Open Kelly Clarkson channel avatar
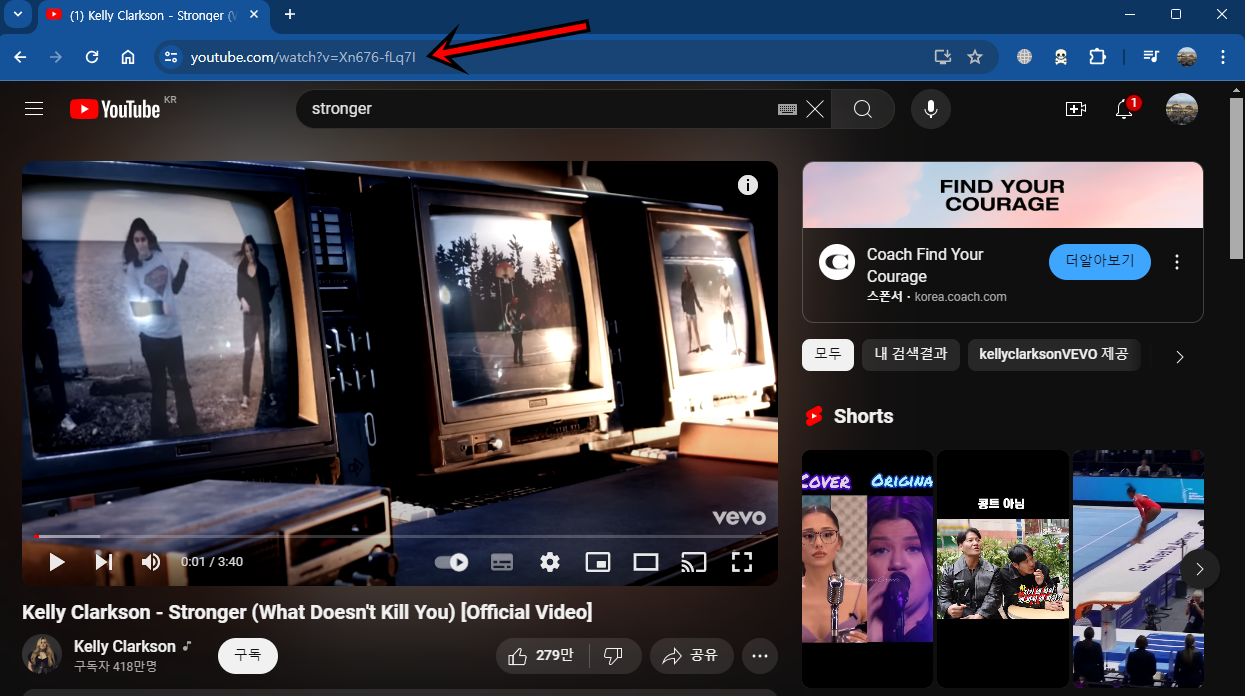This screenshot has height=696, width=1245. (x=42, y=654)
